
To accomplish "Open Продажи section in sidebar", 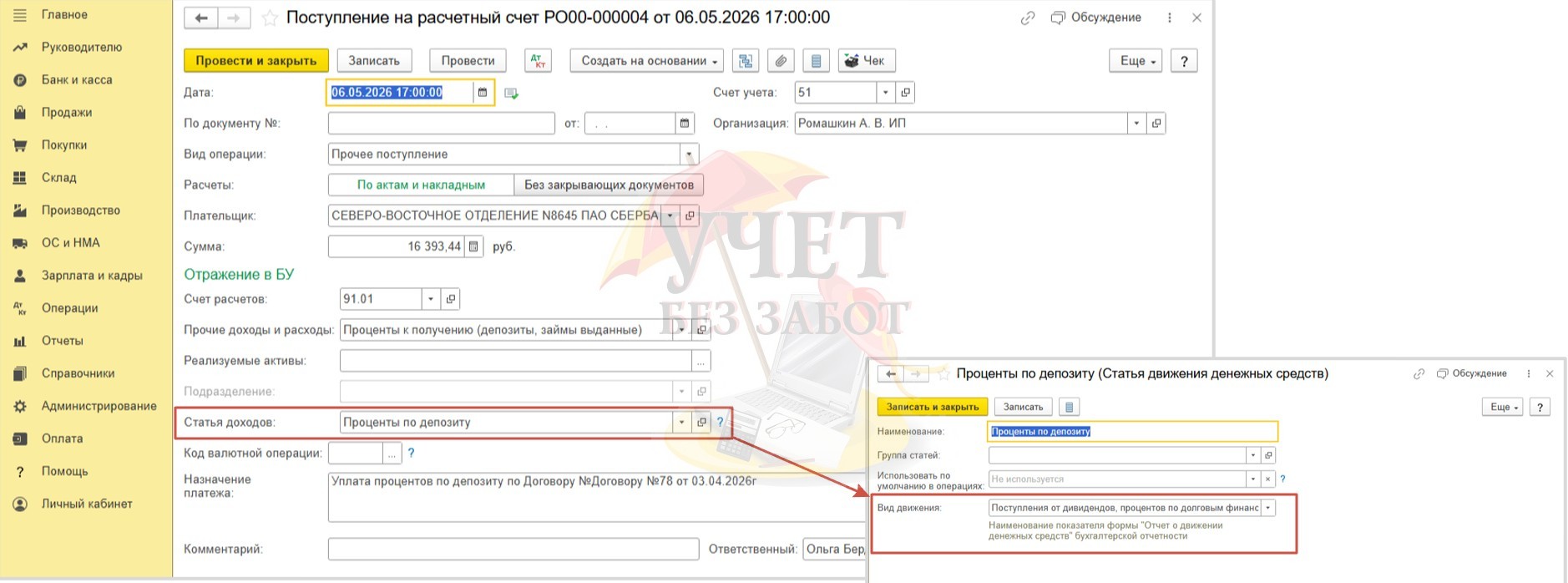I will pos(67,113).
